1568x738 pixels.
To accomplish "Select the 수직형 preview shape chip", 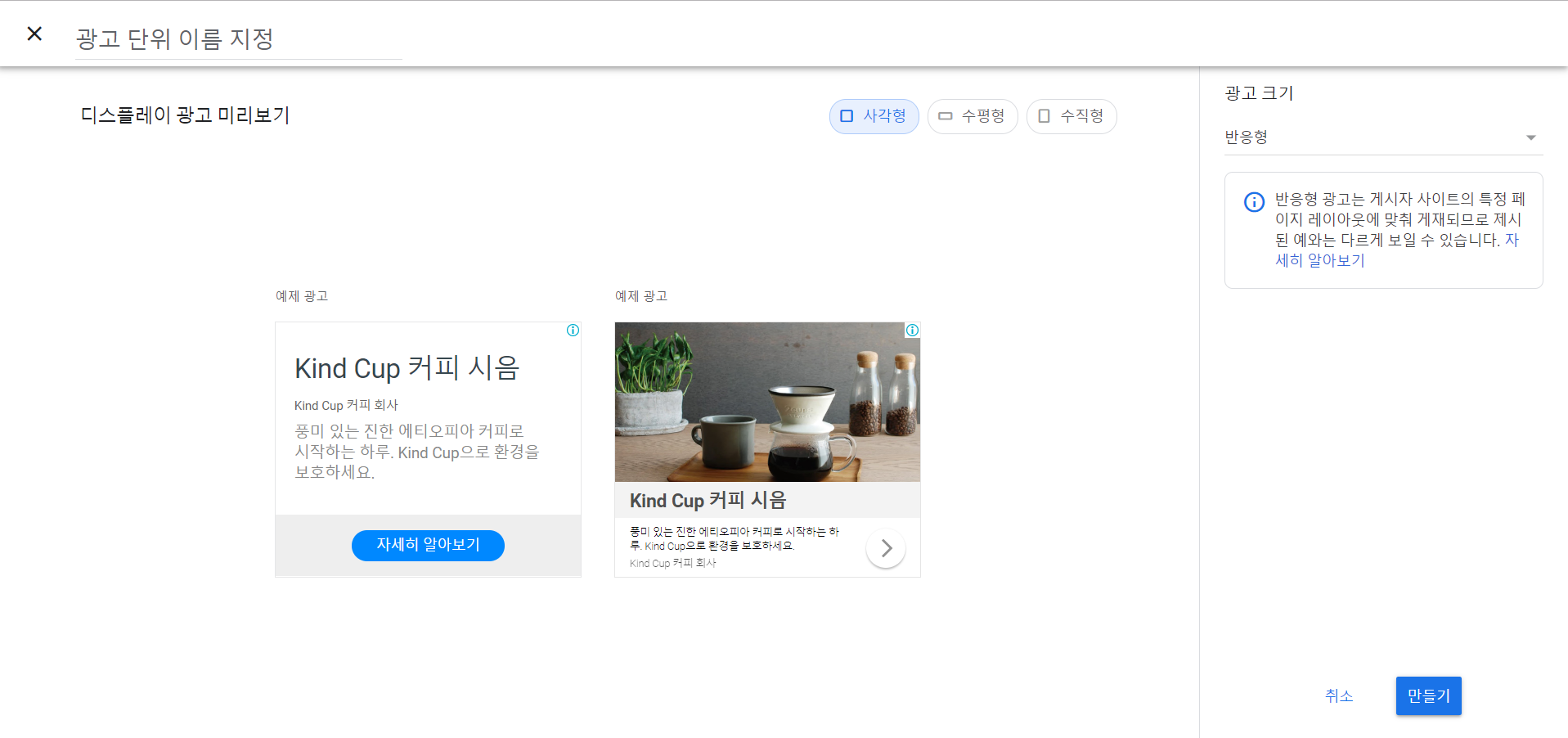I will [1071, 116].
